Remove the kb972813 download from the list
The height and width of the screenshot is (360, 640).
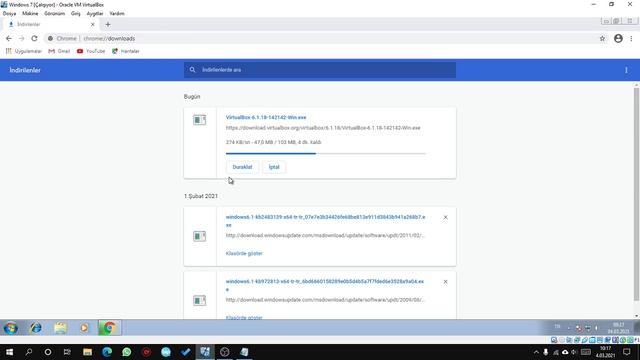click(445, 282)
